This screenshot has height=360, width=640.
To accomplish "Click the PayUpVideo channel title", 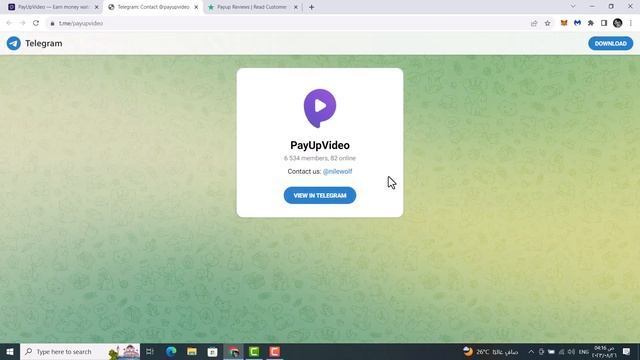I will pos(320,145).
